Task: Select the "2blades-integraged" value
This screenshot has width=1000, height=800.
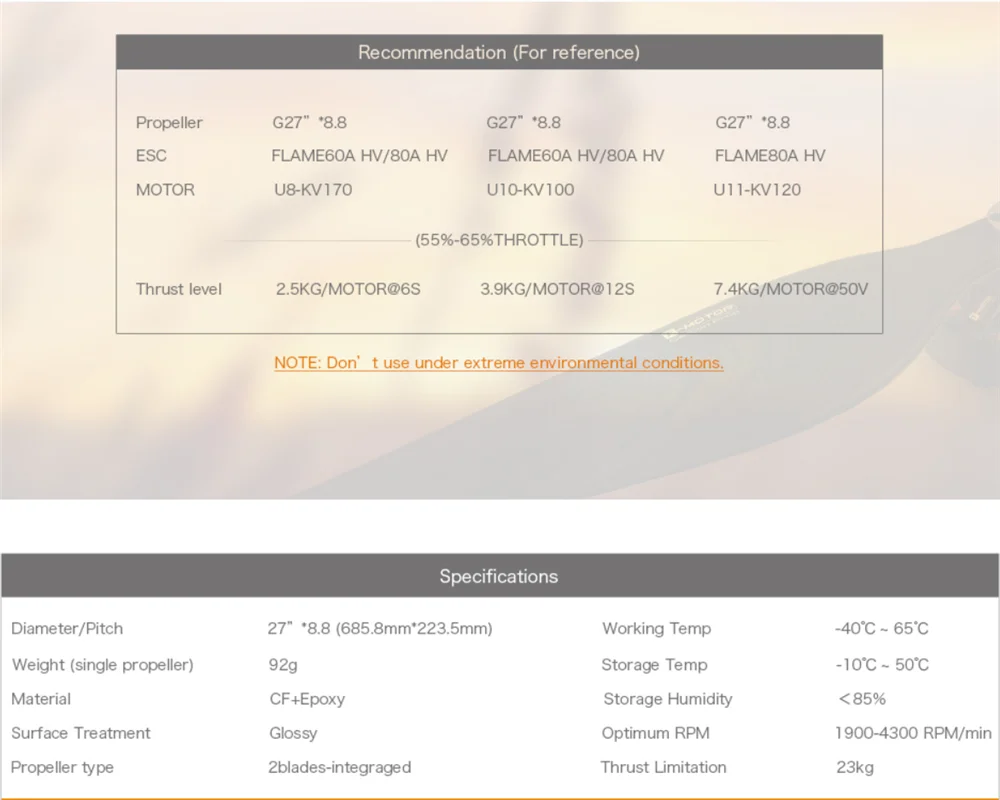Action: click(x=339, y=767)
